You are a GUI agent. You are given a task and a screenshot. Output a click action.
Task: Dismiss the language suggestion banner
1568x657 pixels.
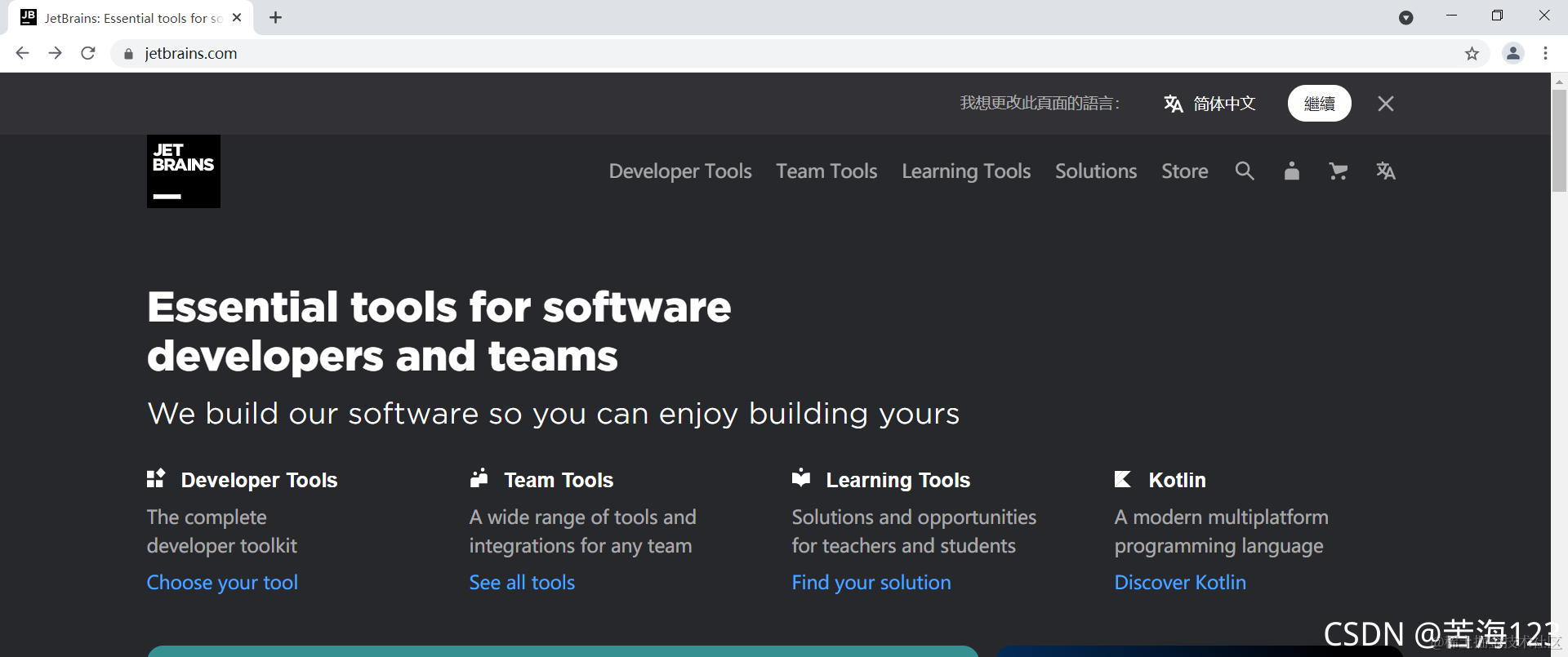point(1386,104)
